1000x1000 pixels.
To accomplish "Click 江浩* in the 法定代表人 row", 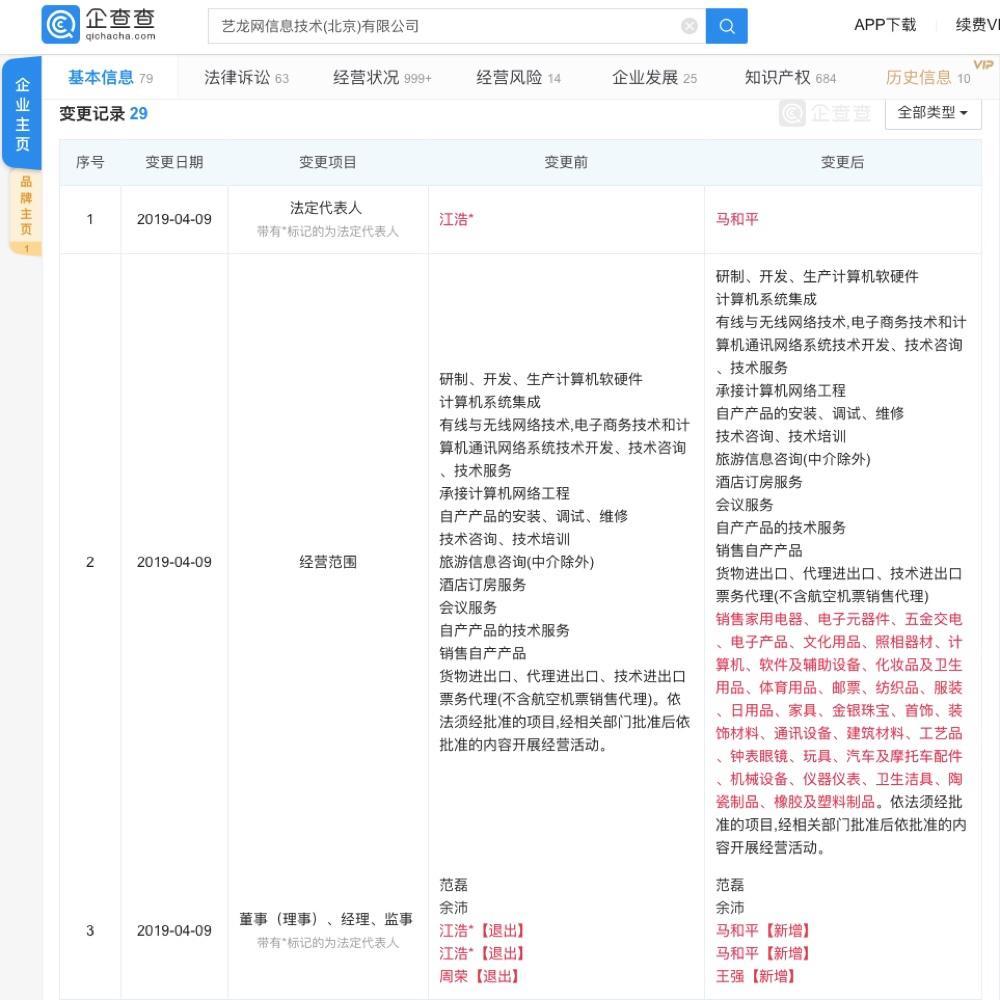I will point(456,219).
